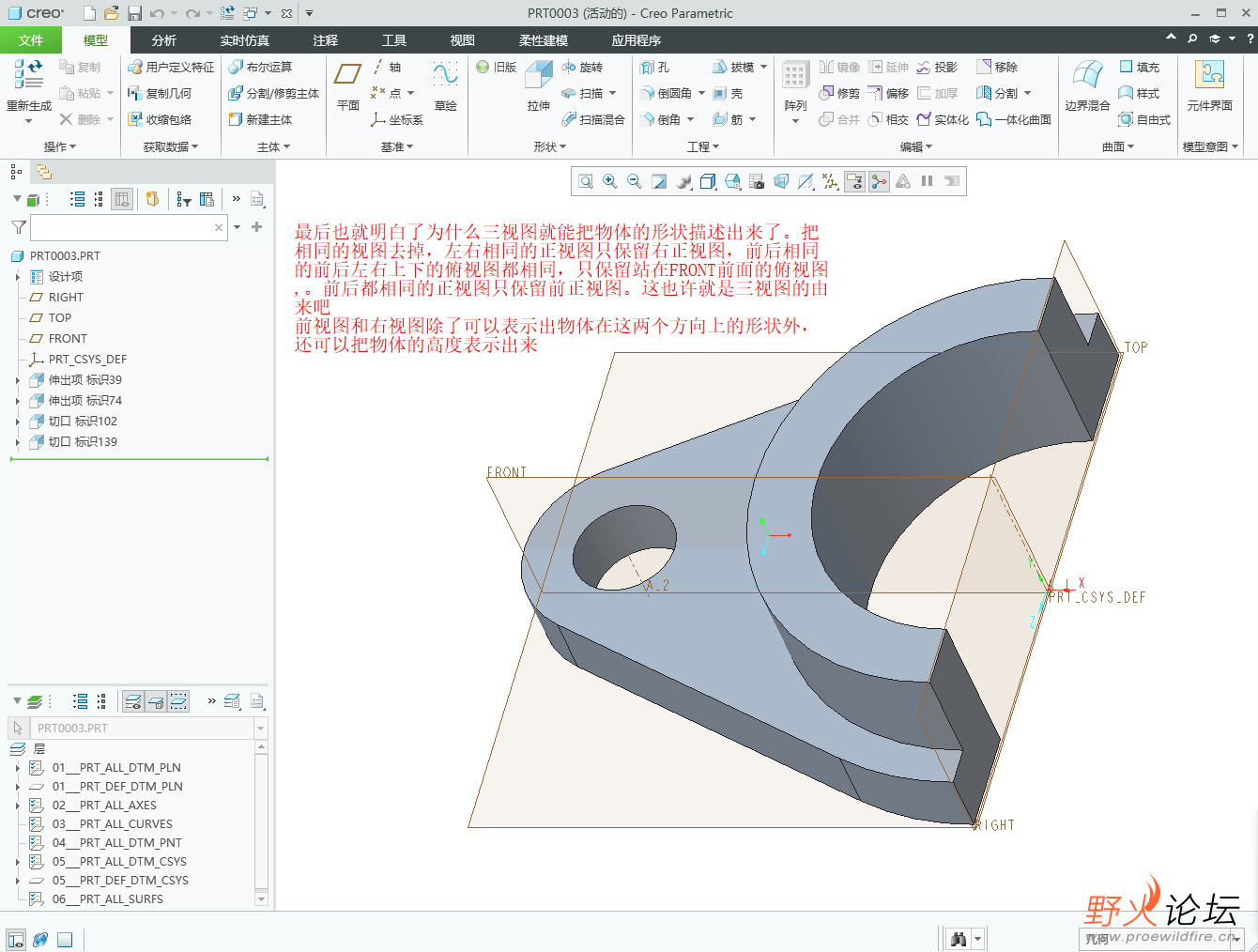Open the PRT0003.PRT layer model dropdown
This screenshot has height=952, width=1258.
260,728
